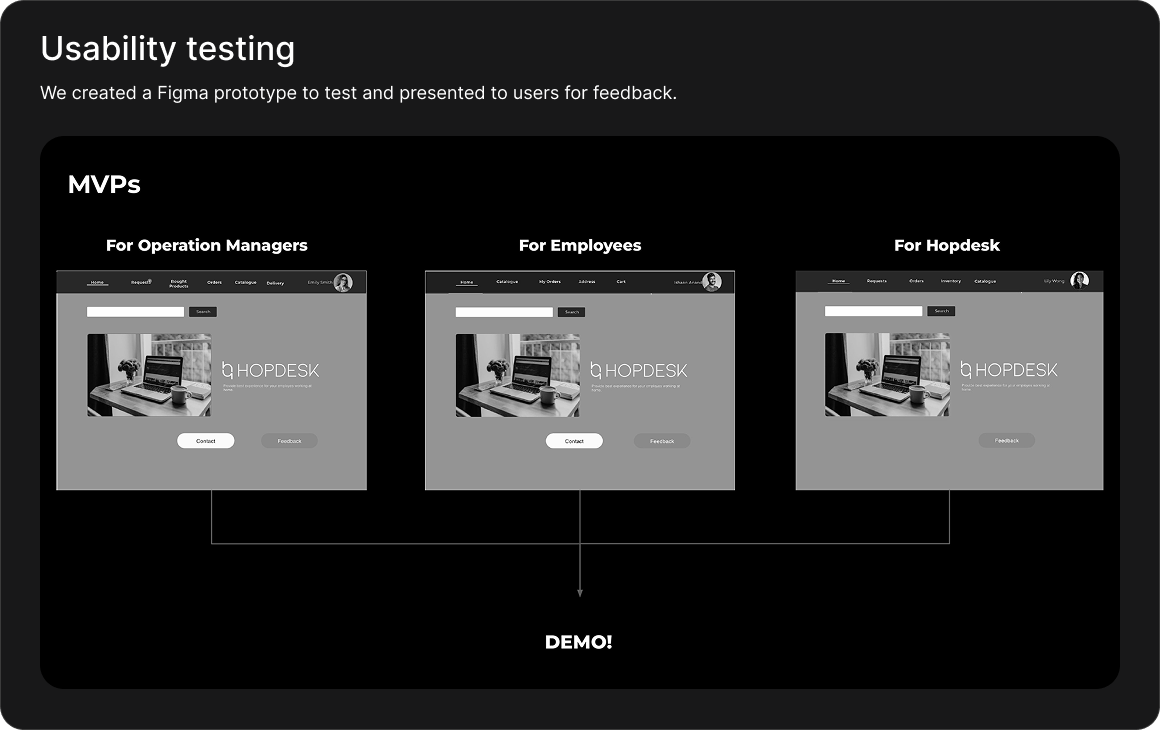
Task: Open Inventory tab in For Hopdesk mockup
Action: point(950,281)
